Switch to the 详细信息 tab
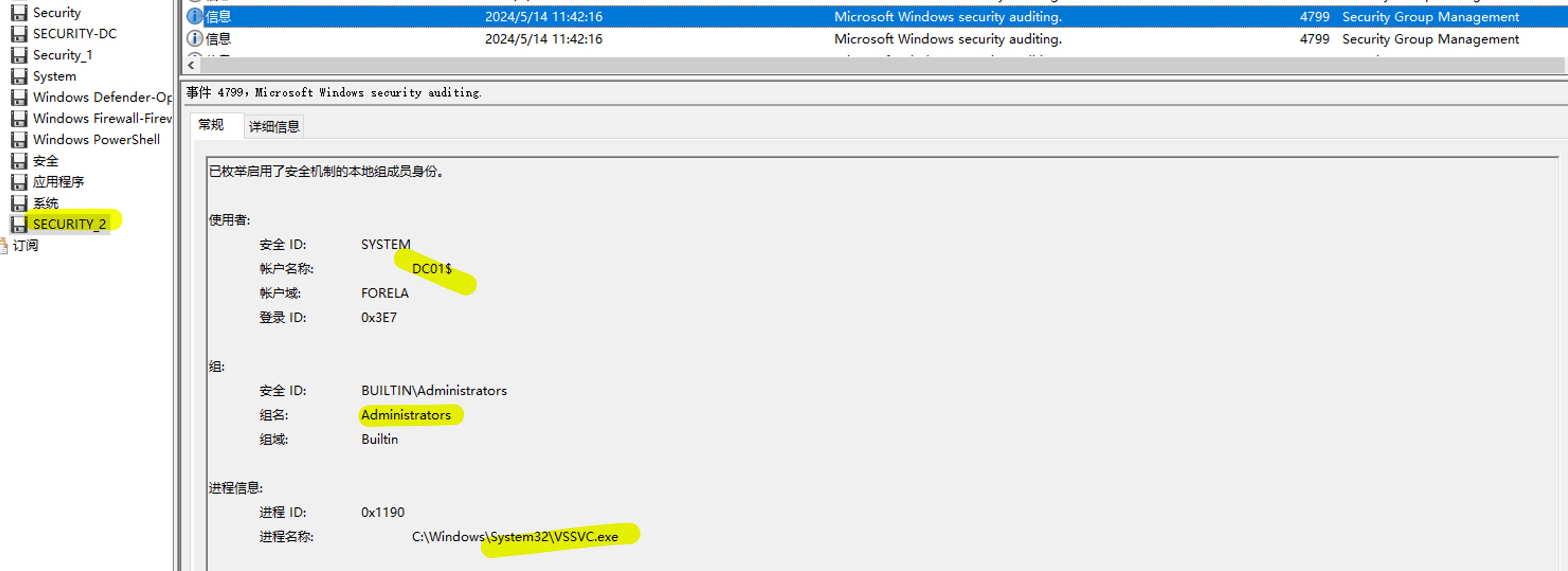The width and height of the screenshot is (1568, 571). tap(275, 127)
